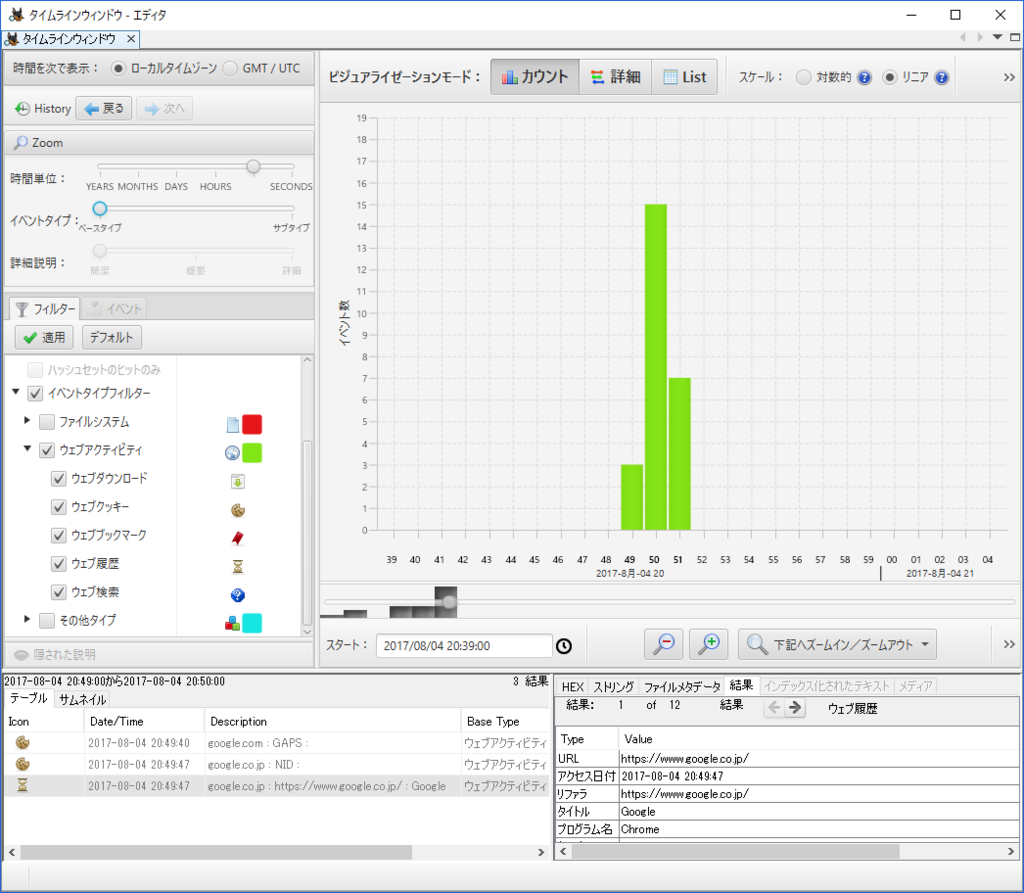
Task: Click cookie icon in google.co.jp NID row
Action: point(23,764)
